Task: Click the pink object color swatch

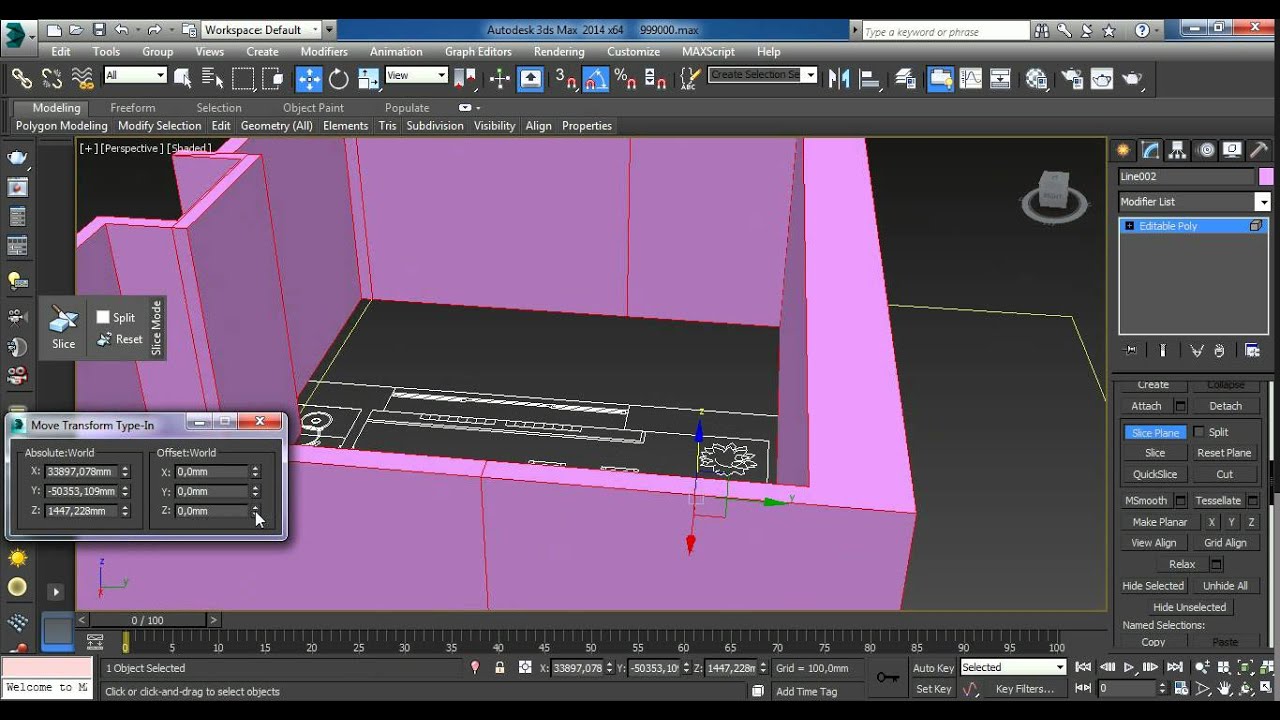Action: 1266,177
